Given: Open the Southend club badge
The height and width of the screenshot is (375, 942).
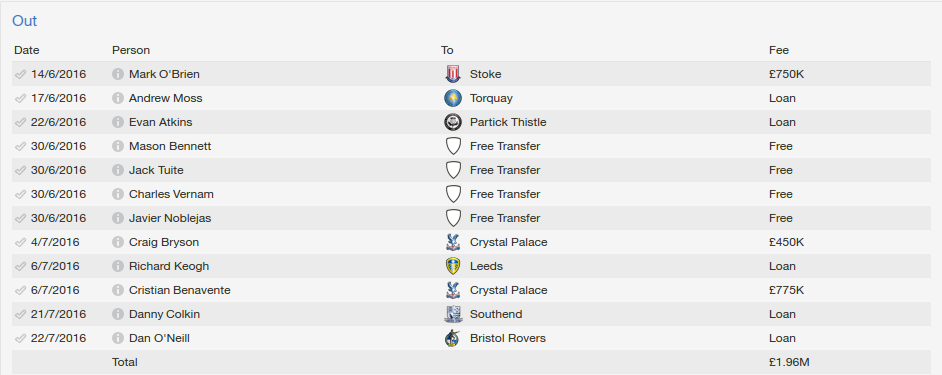Looking at the screenshot, I should (x=452, y=314).
